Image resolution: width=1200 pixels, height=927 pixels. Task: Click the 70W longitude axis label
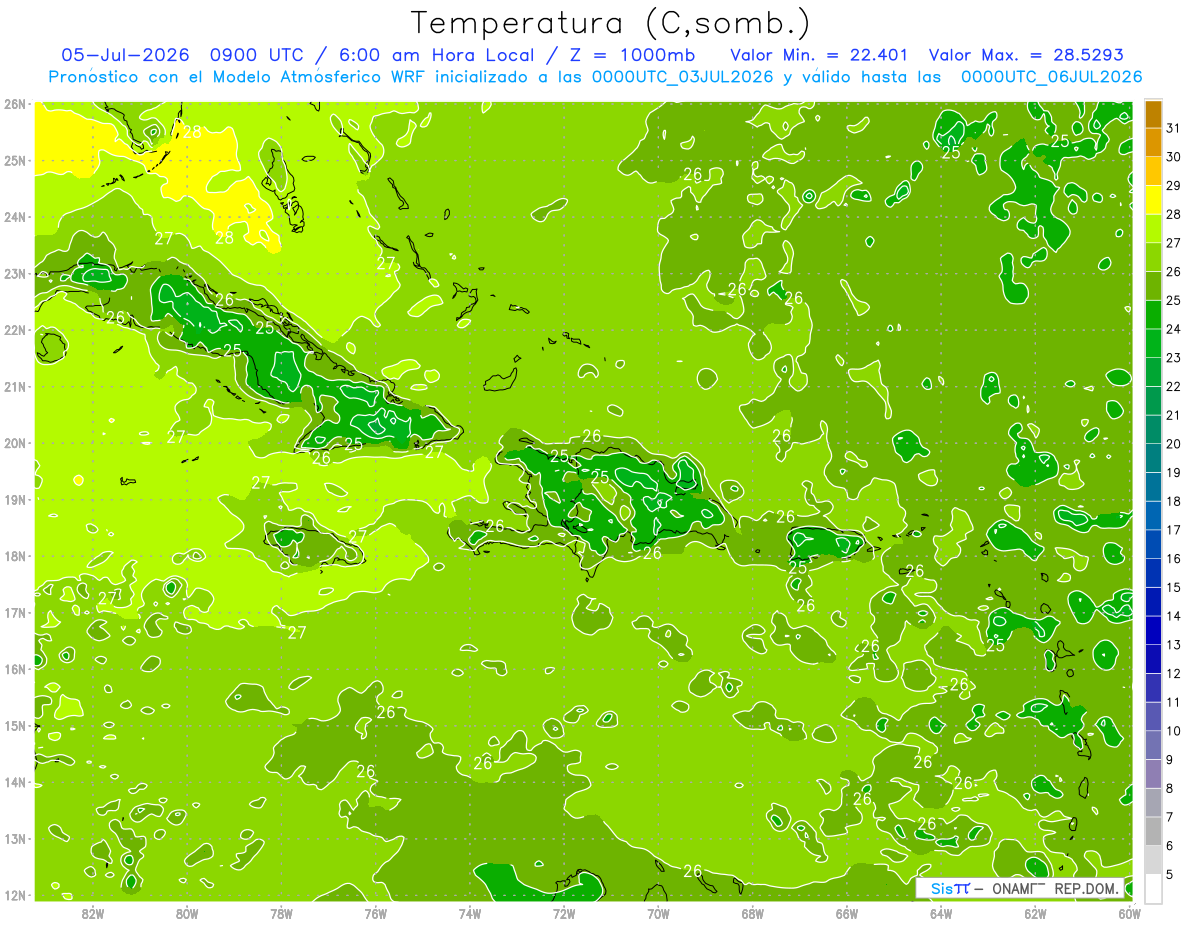click(658, 913)
